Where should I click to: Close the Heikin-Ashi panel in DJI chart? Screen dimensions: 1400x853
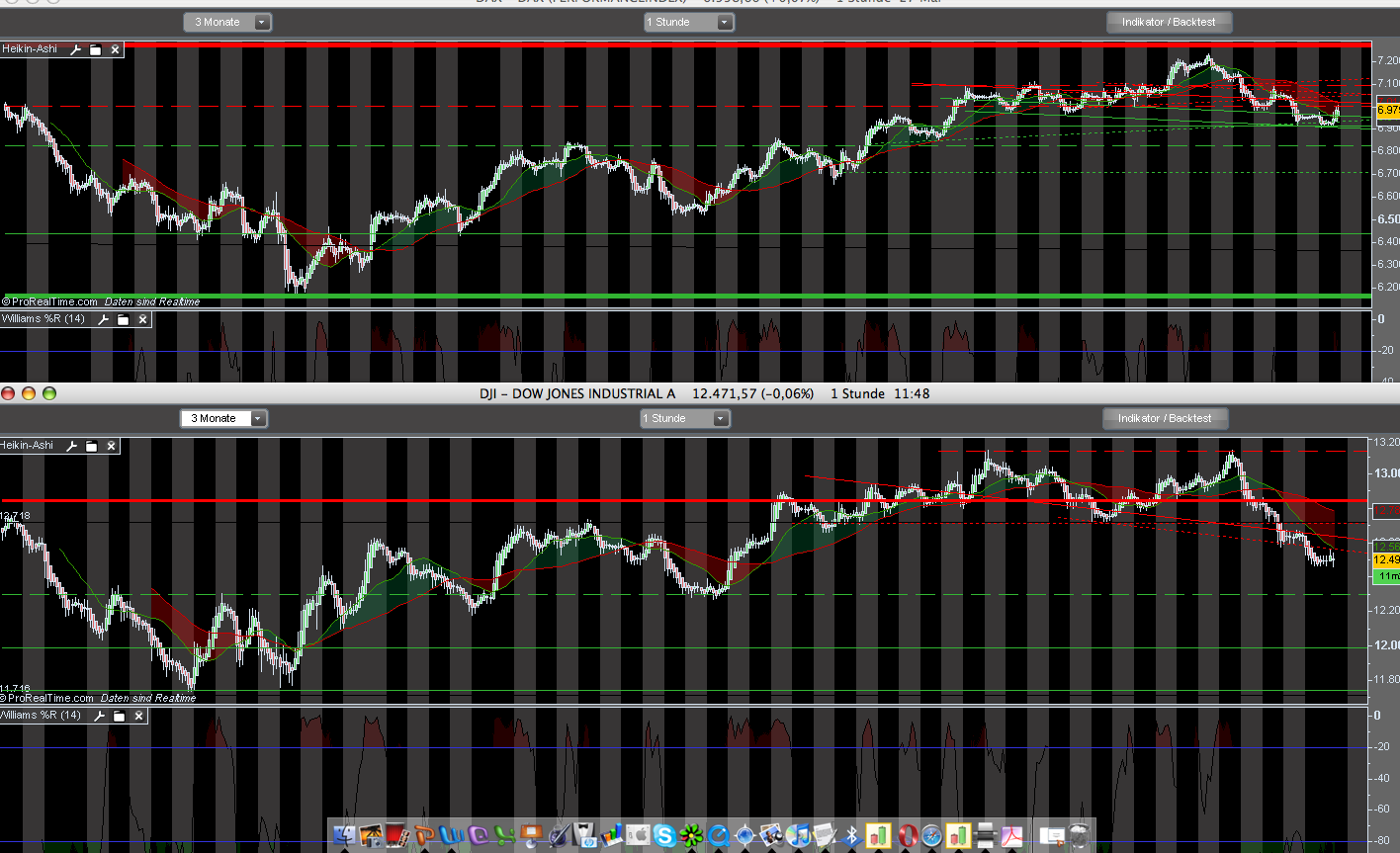[112, 446]
